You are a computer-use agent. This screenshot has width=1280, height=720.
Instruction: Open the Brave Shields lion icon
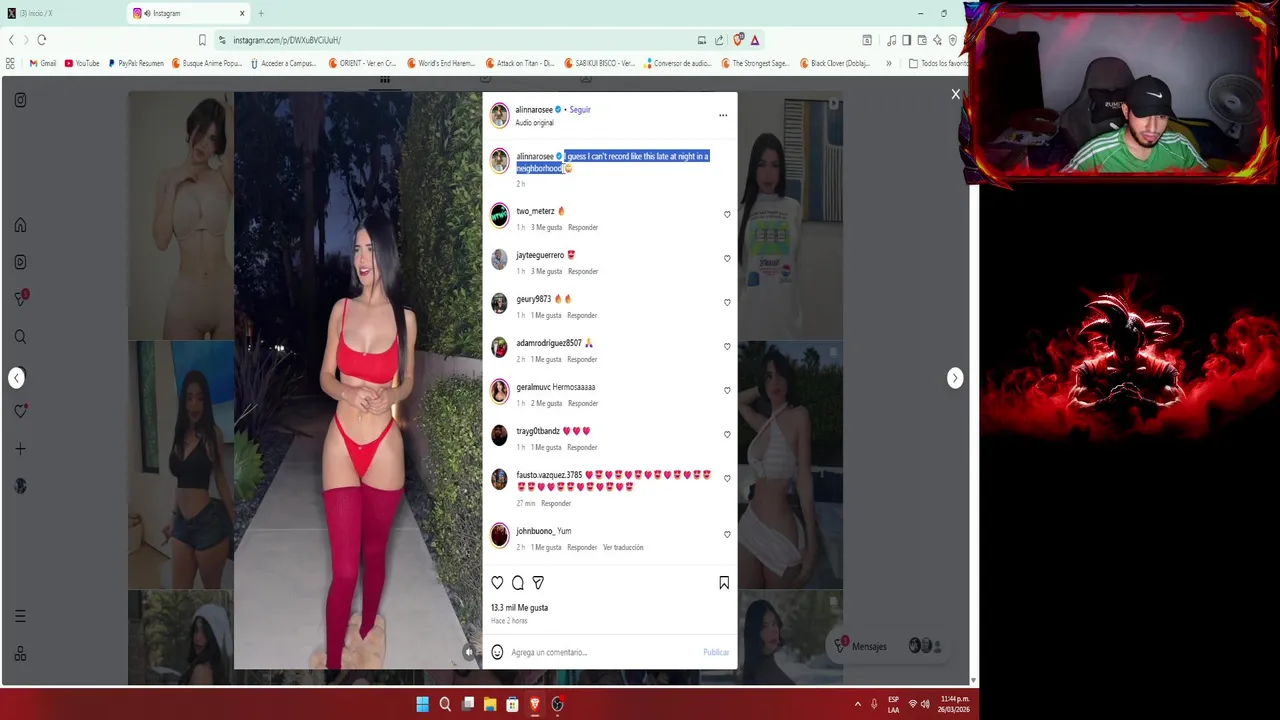point(738,40)
